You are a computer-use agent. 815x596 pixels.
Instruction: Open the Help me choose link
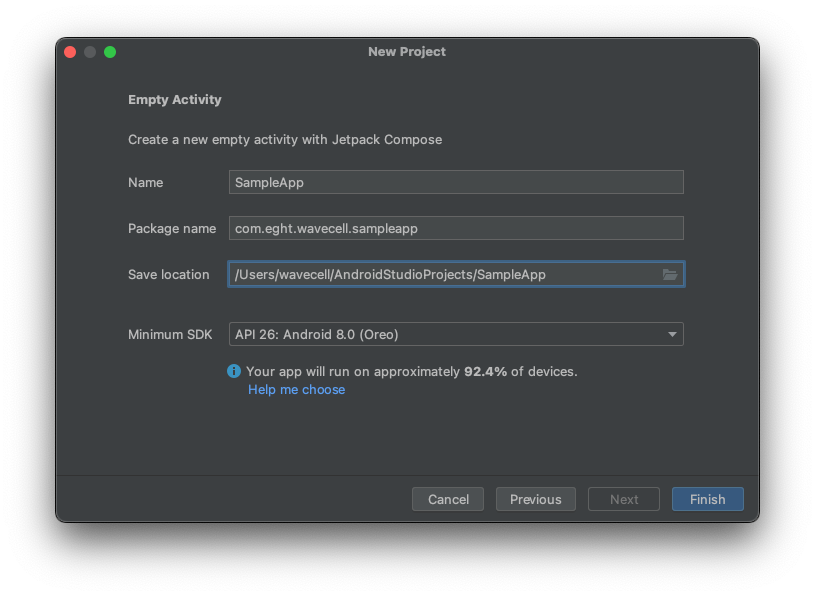[296, 390]
